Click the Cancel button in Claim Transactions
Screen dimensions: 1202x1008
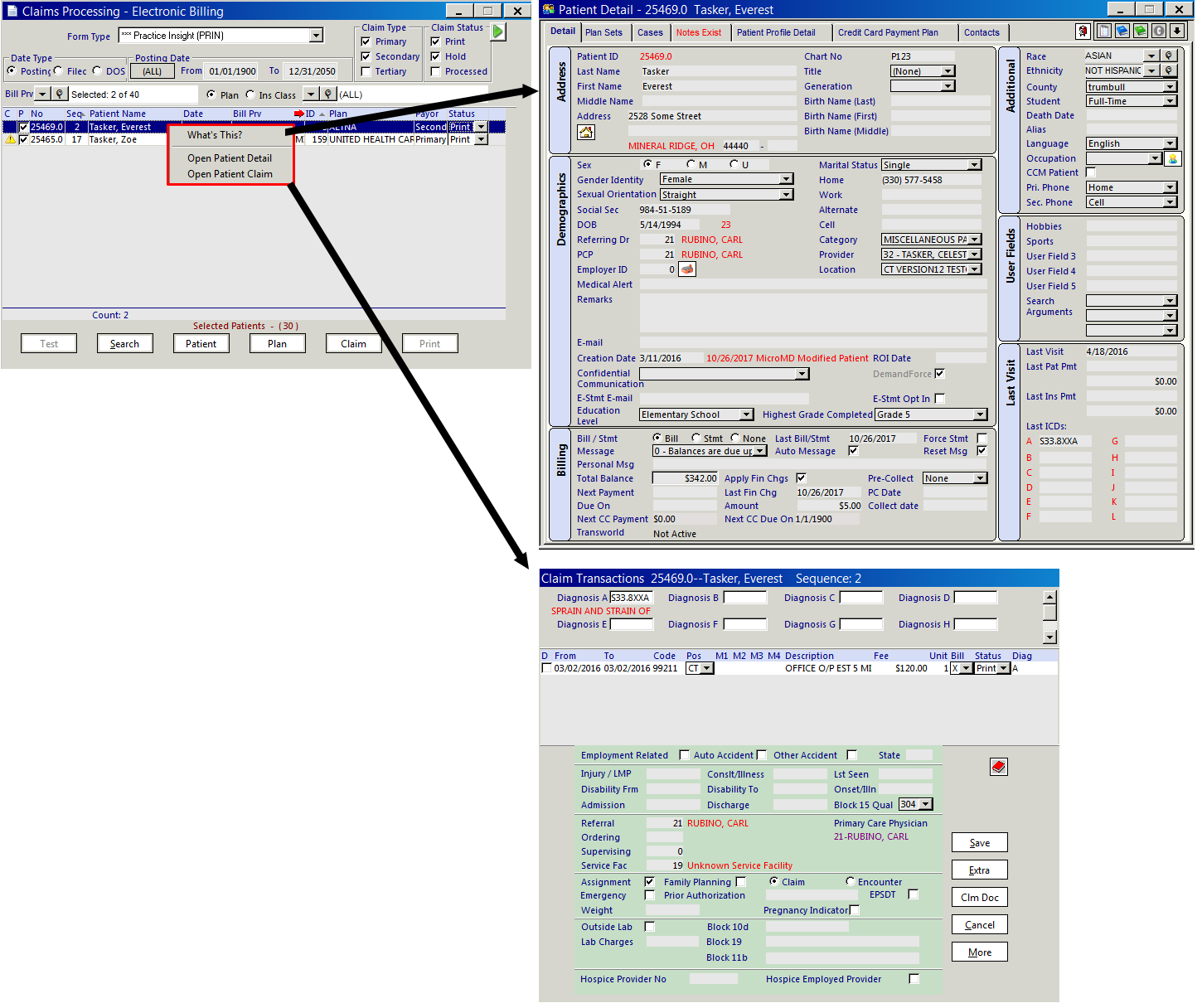[980, 924]
